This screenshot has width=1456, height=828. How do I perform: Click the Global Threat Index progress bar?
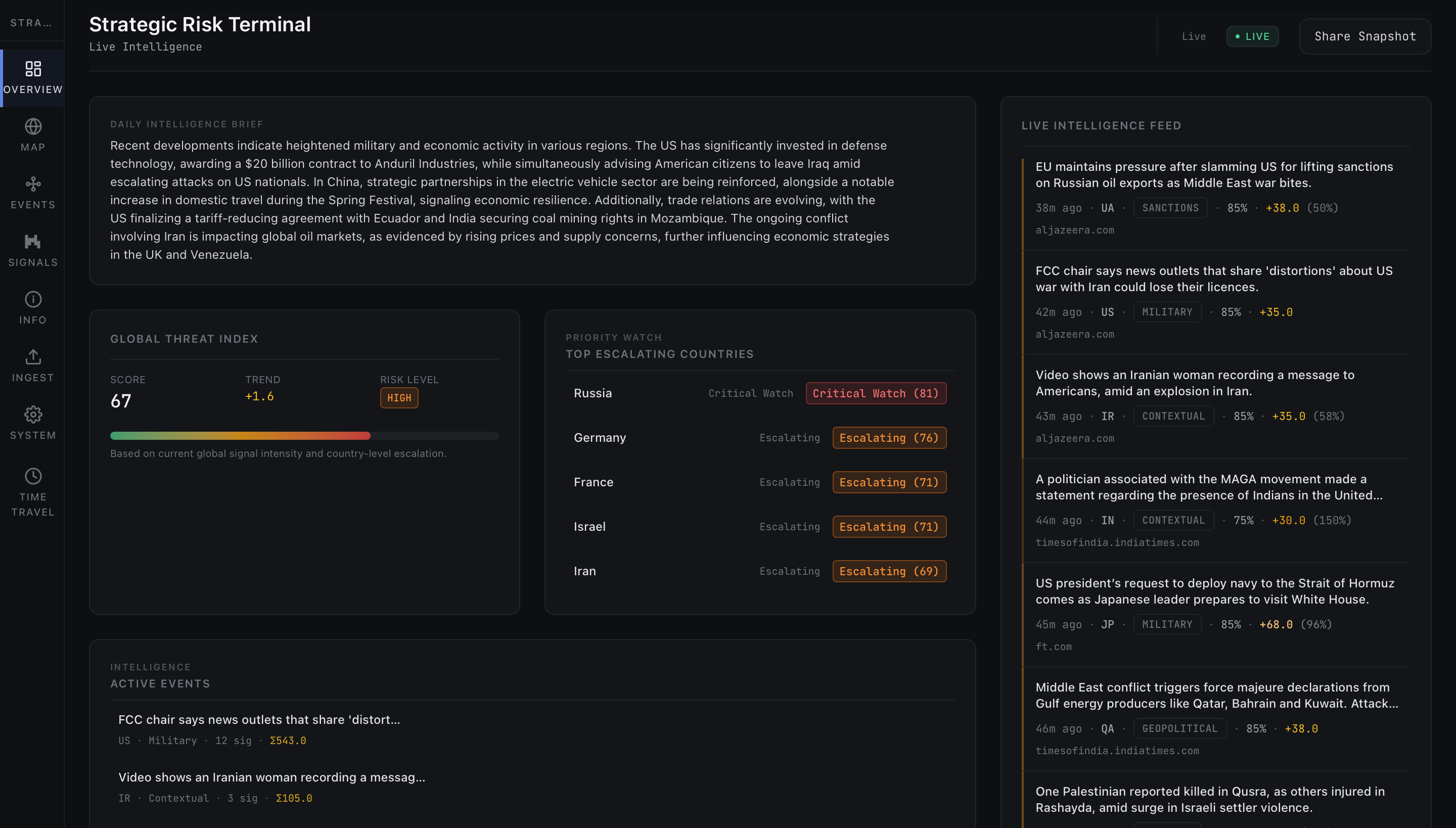tap(304, 436)
